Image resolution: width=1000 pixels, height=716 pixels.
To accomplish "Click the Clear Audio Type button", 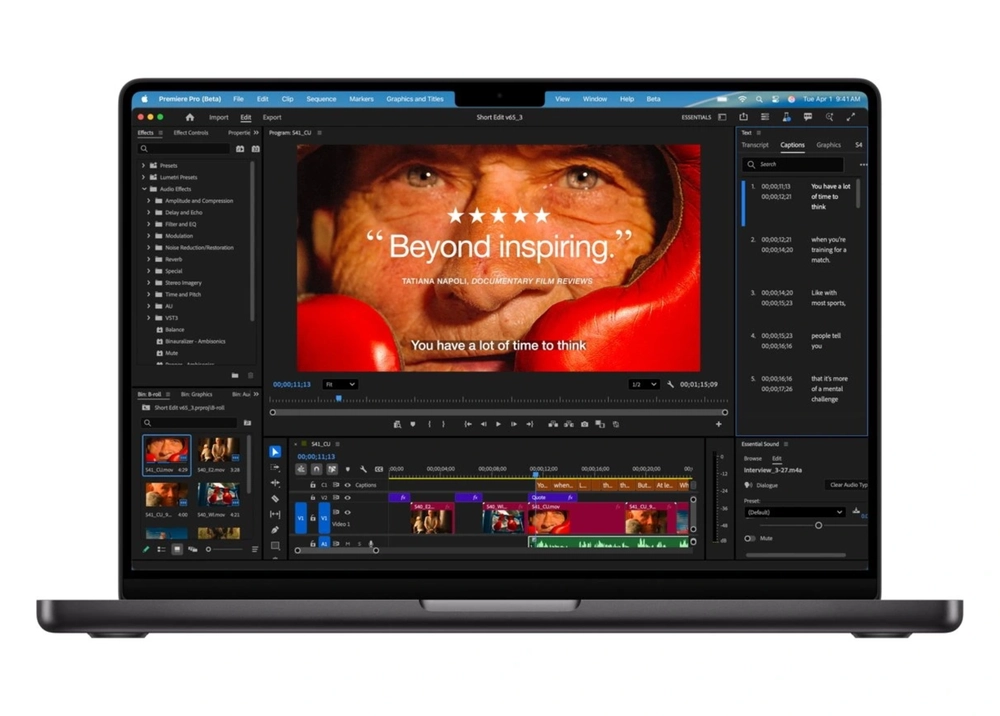I will (848, 485).
